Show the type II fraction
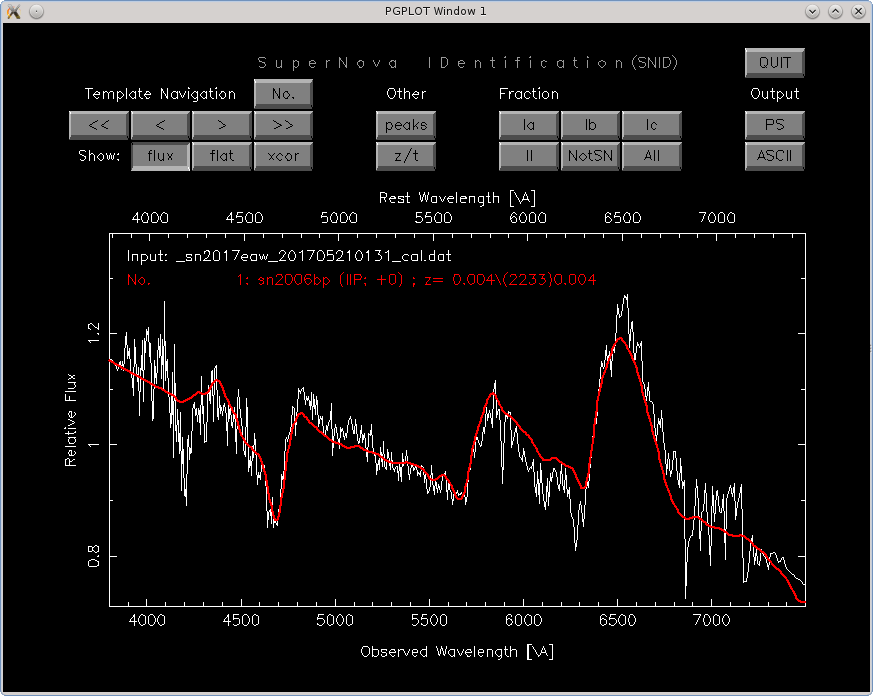 (x=529, y=156)
